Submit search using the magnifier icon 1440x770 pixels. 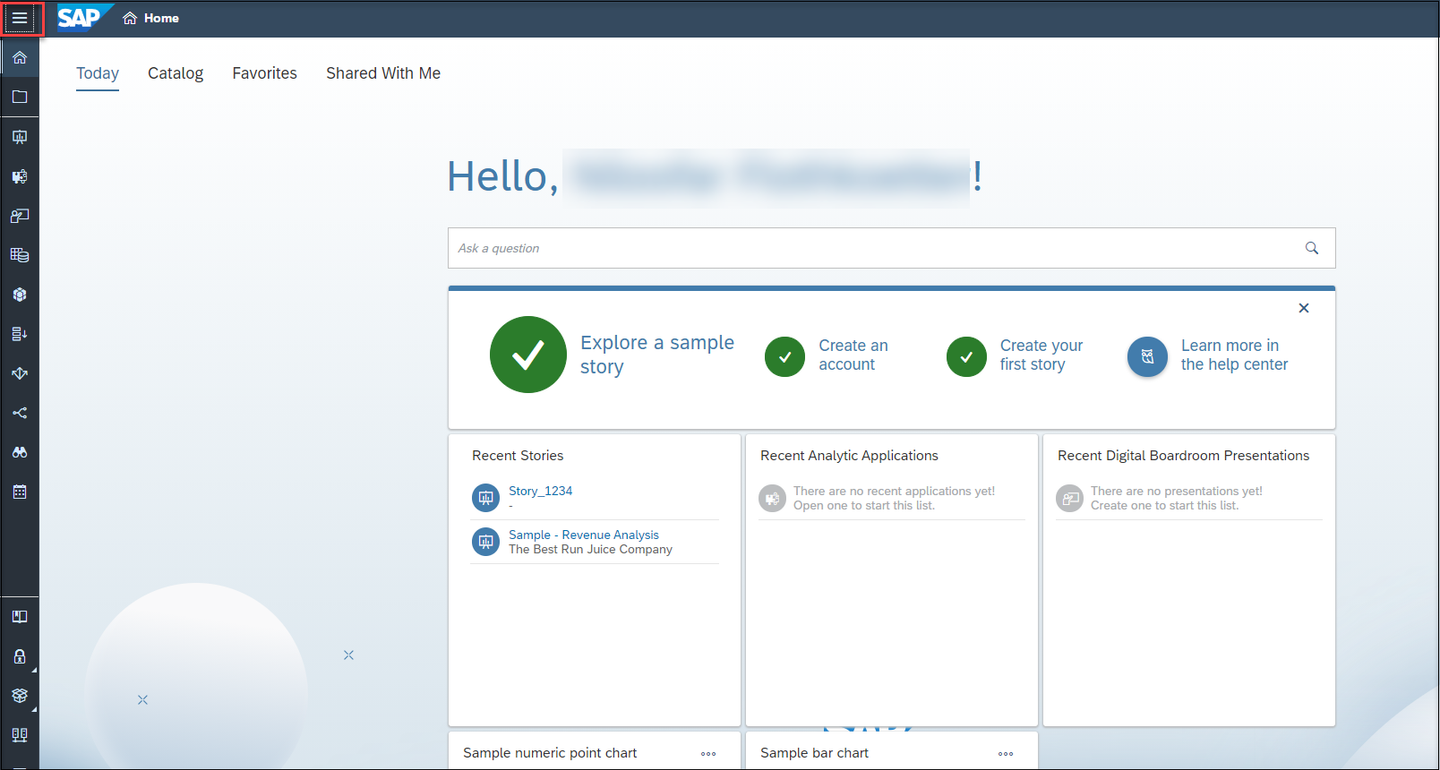pos(1312,248)
